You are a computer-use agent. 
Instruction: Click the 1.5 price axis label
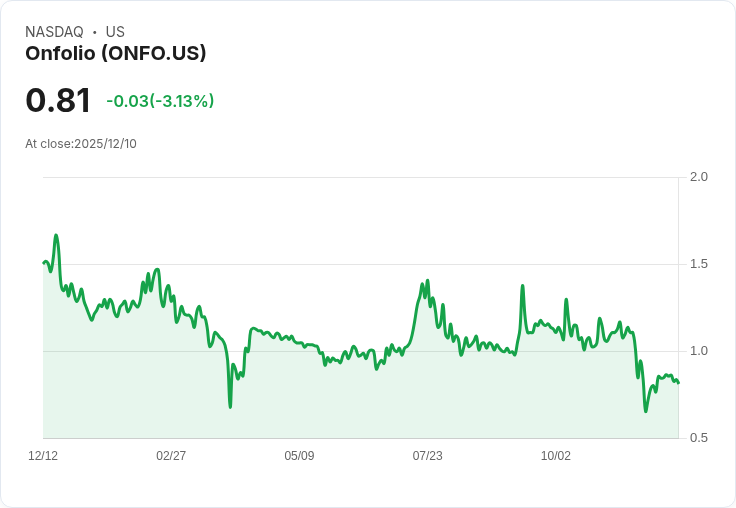tap(699, 264)
